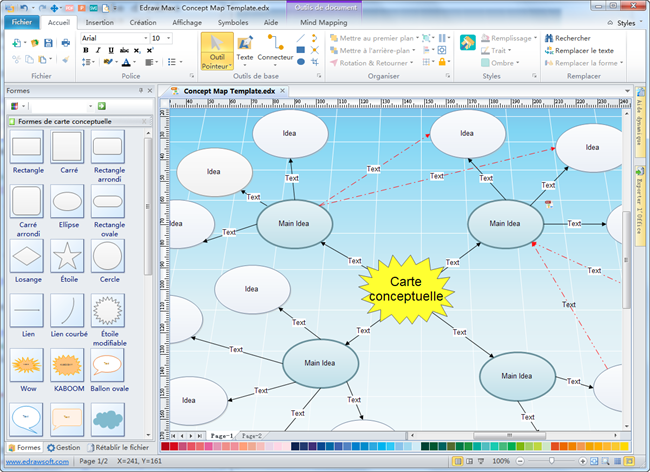650x472 pixels.
Task: Switch to the Page-2 sheet tab
Action: click(x=251, y=437)
